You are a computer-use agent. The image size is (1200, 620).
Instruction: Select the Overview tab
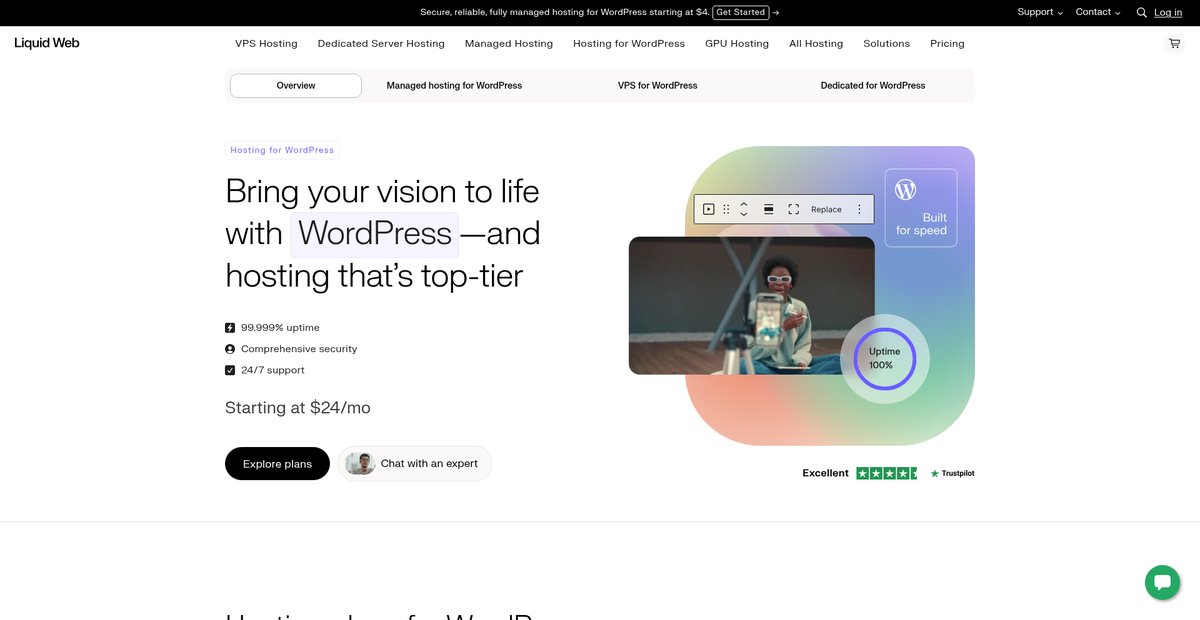(x=296, y=86)
